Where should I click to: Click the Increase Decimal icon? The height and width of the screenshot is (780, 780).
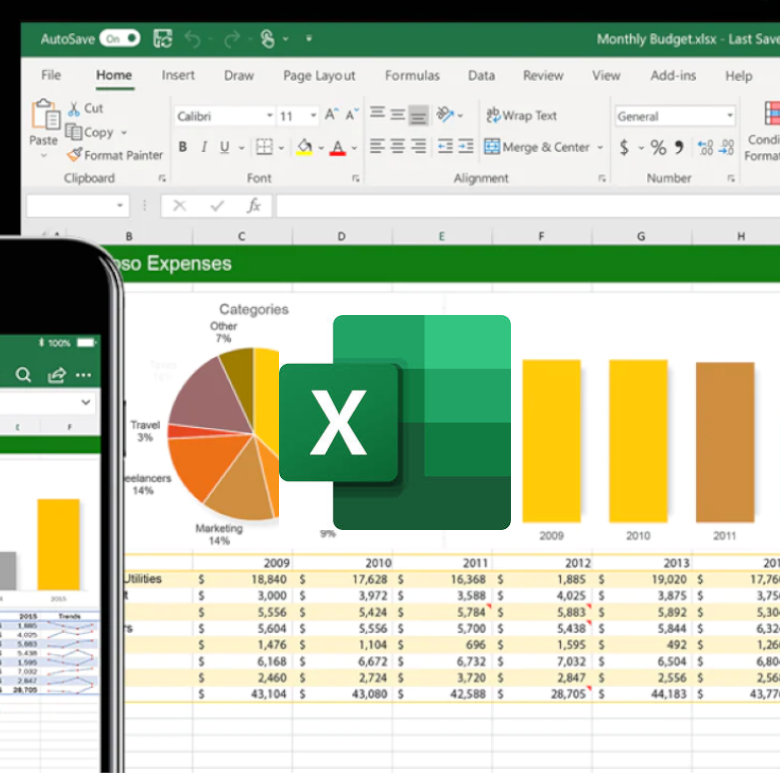705,148
